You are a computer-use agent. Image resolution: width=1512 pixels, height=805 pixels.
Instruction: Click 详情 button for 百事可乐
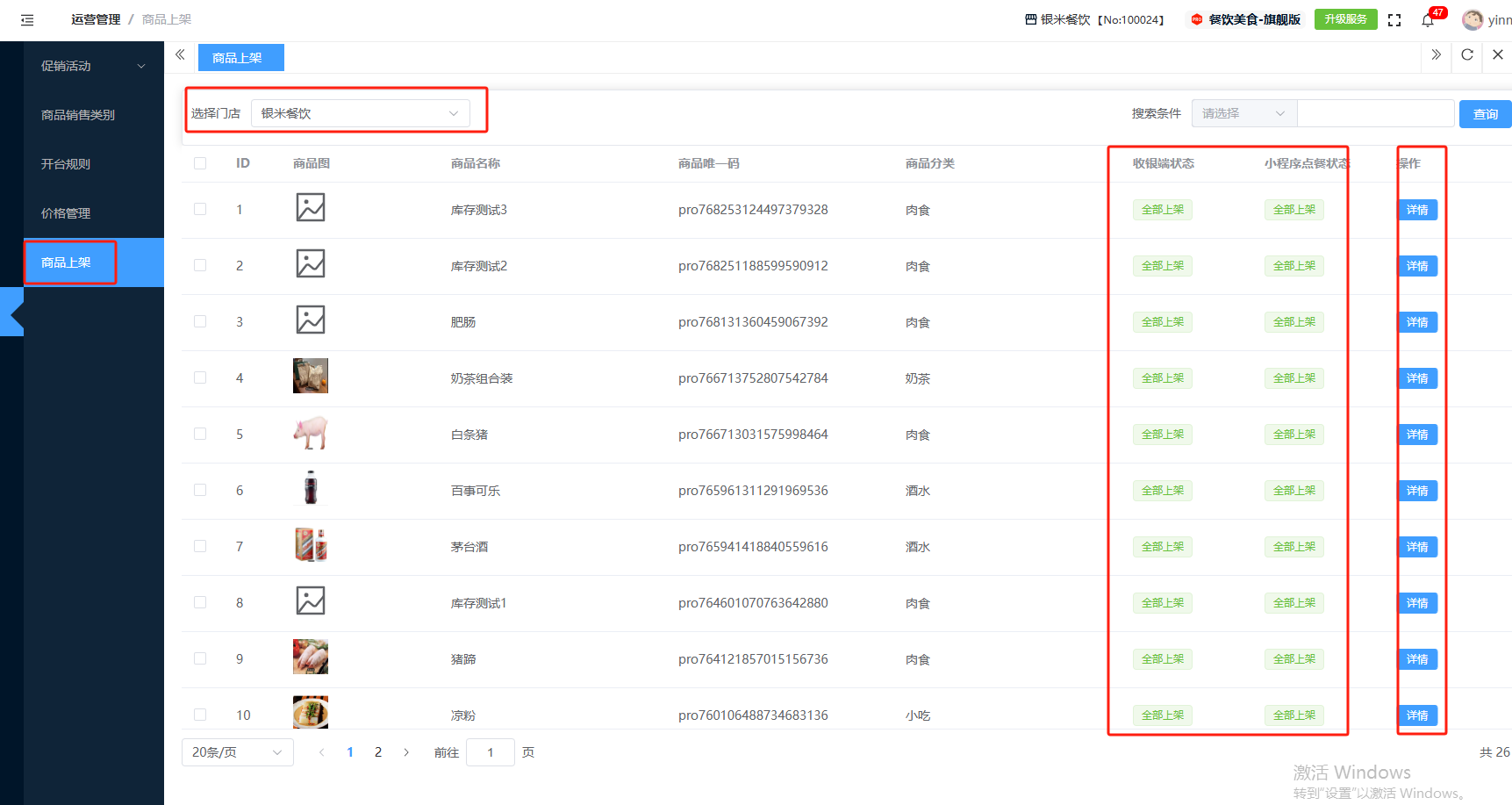(1417, 491)
